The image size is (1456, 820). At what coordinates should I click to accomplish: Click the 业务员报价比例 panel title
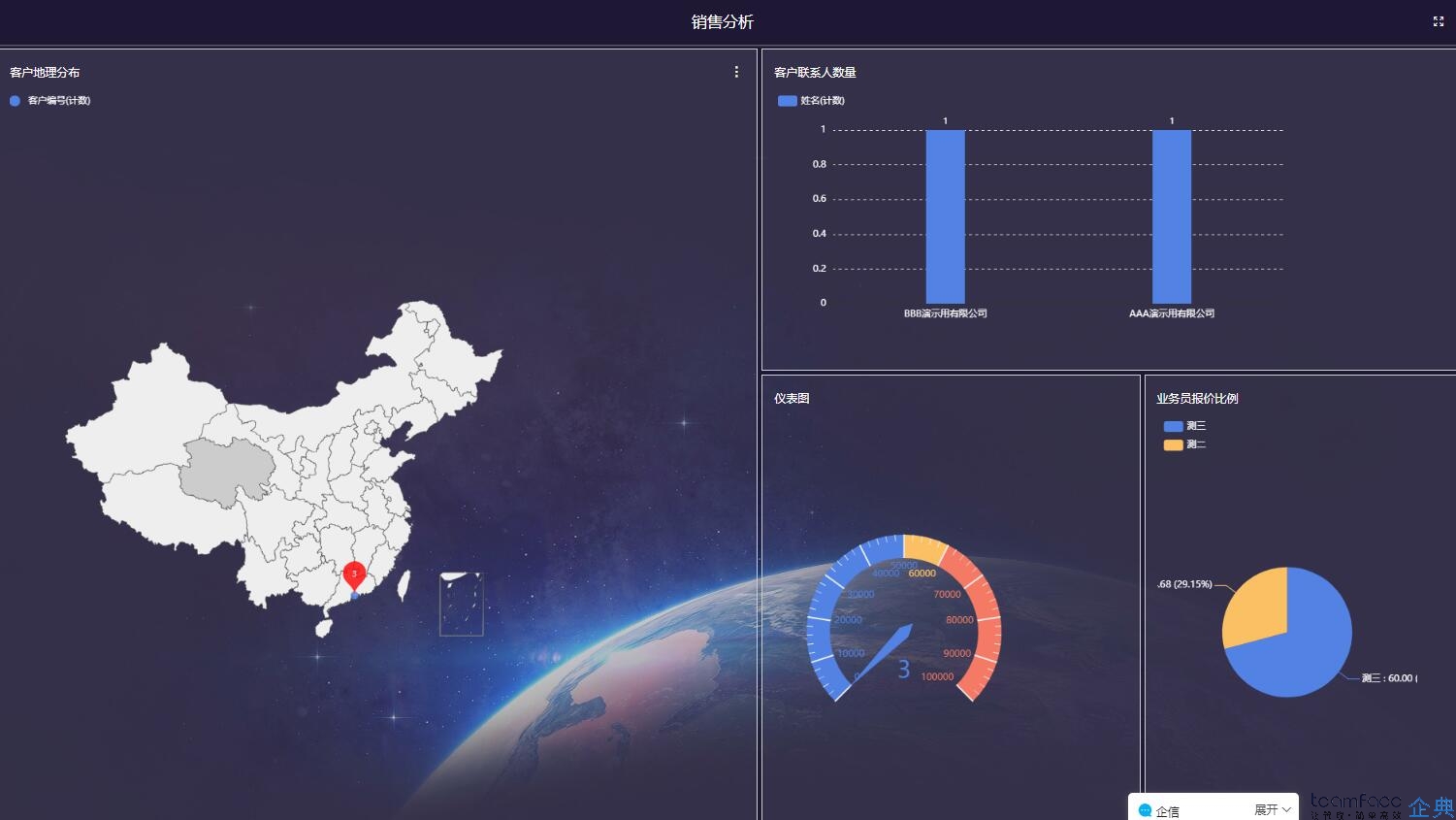[x=1197, y=399]
